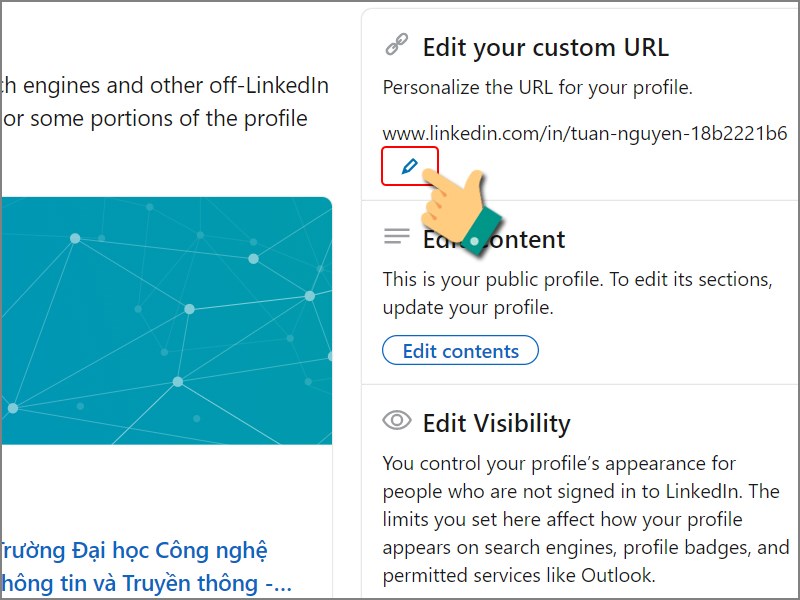This screenshot has height=600, width=800.
Task: Click the pencil icon to edit custom URL
Action: [410, 166]
